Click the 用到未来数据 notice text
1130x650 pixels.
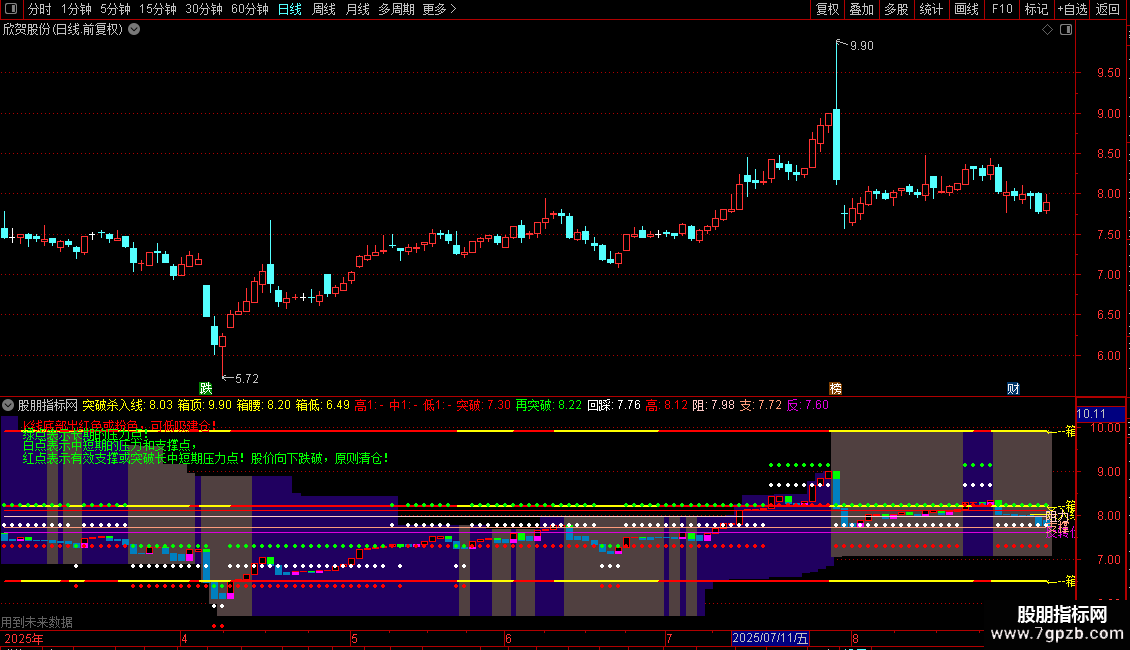[37, 622]
